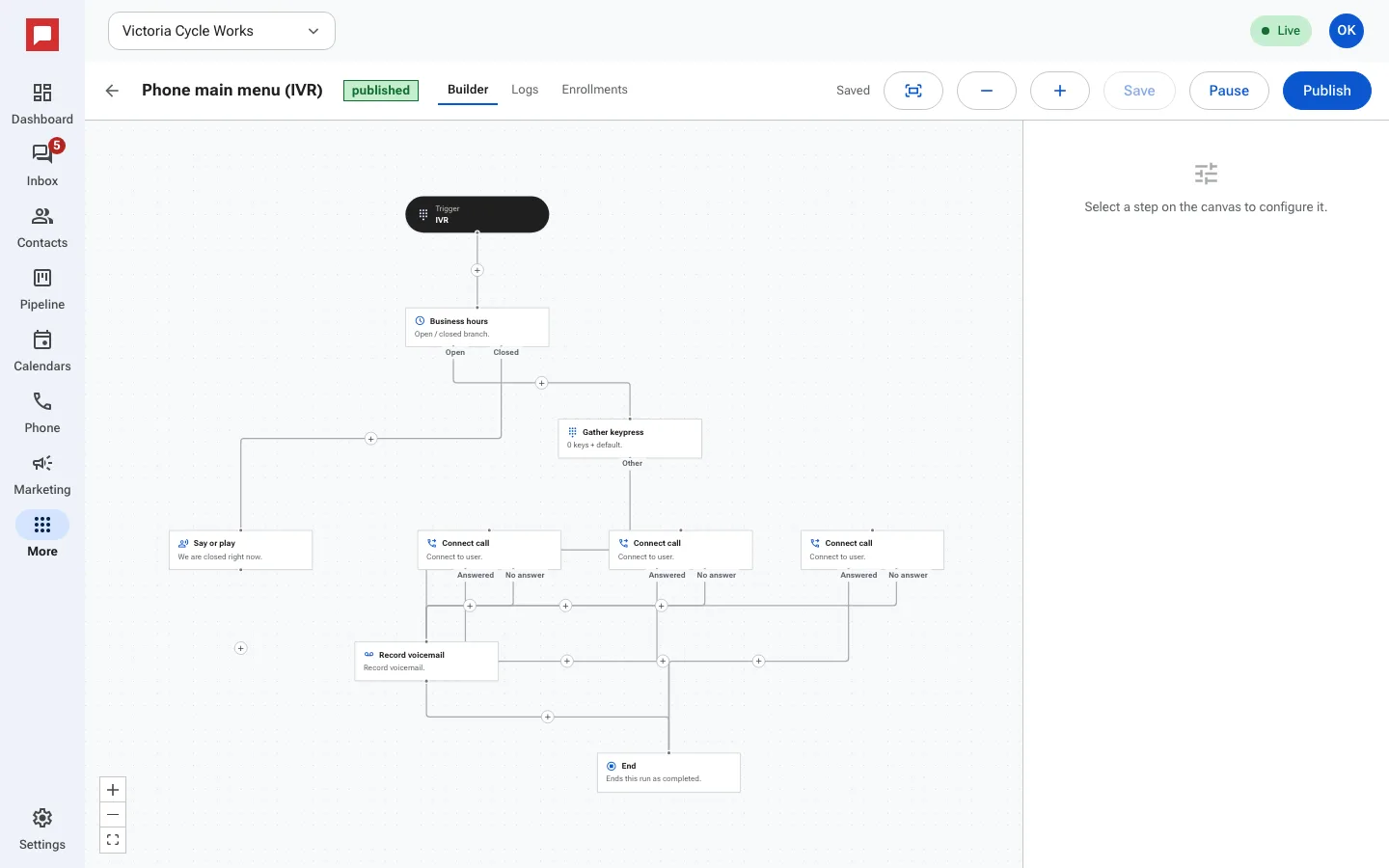Image resolution: width=1389 pixels, height=868 pixels.
Task: Open the Dashboard sidebar item
Action: [x=42, y=104]
